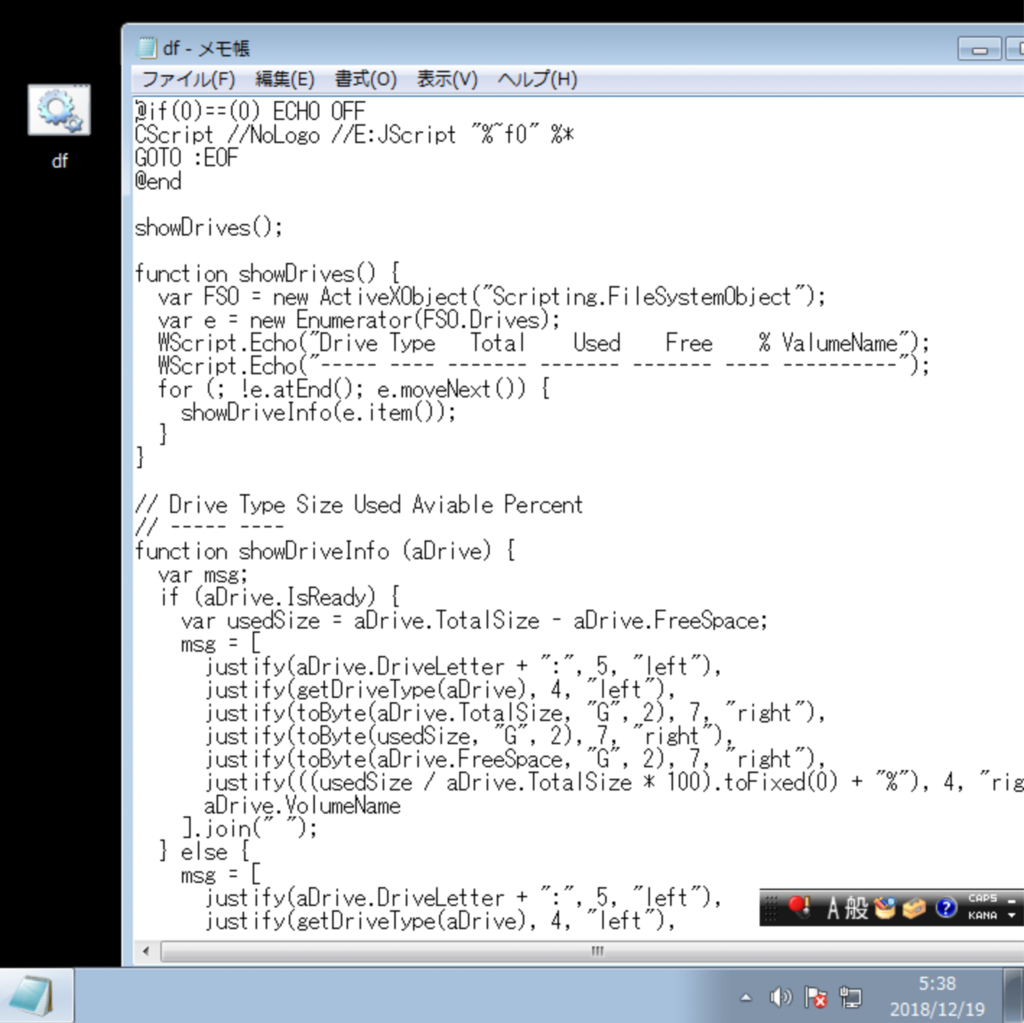Image resolution: width=1024 pixels, height=1023 pixels.
Task: Click the horizontal scrollbar thumb
Action: 597,951
